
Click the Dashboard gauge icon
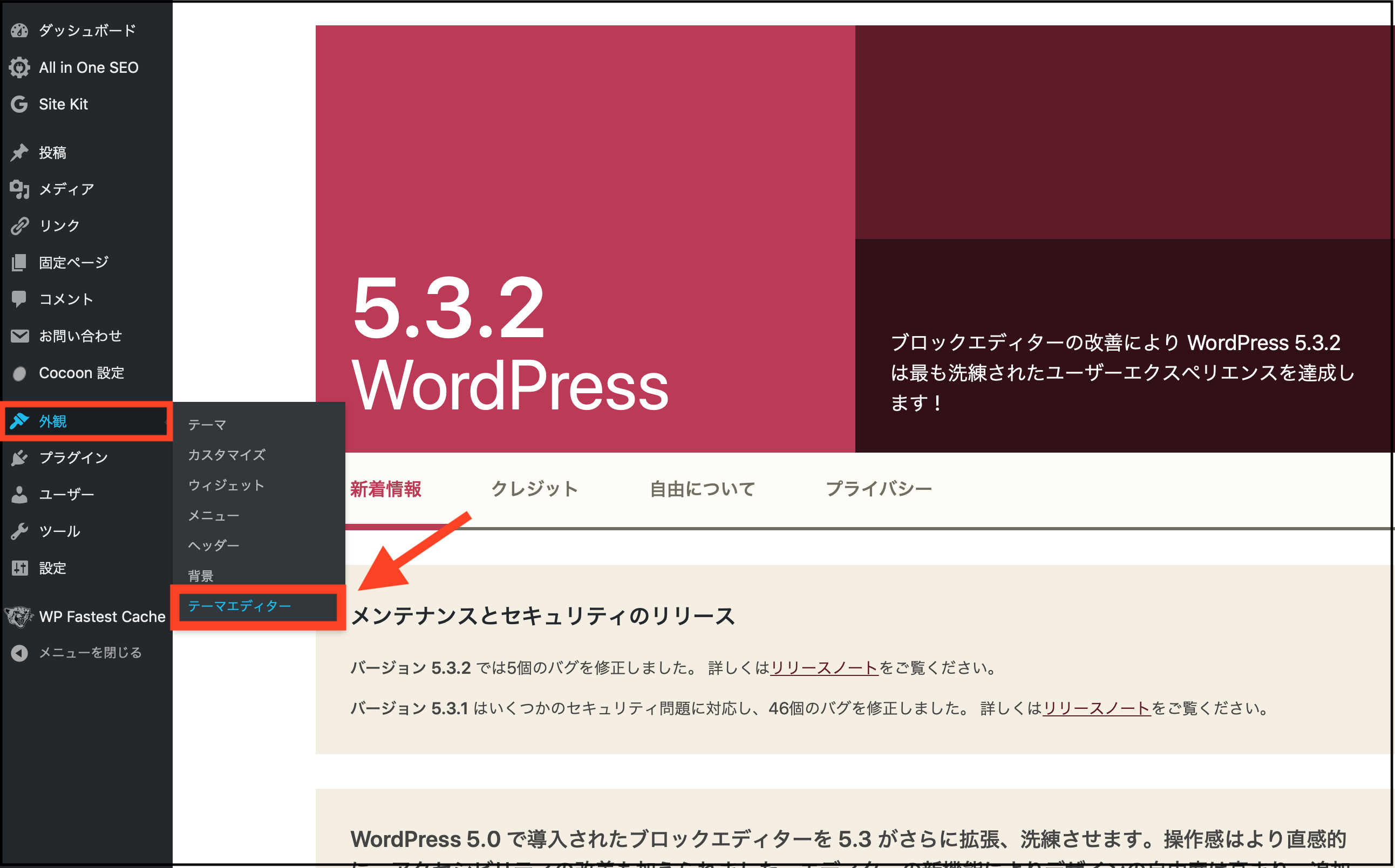(x=19, y=30)
